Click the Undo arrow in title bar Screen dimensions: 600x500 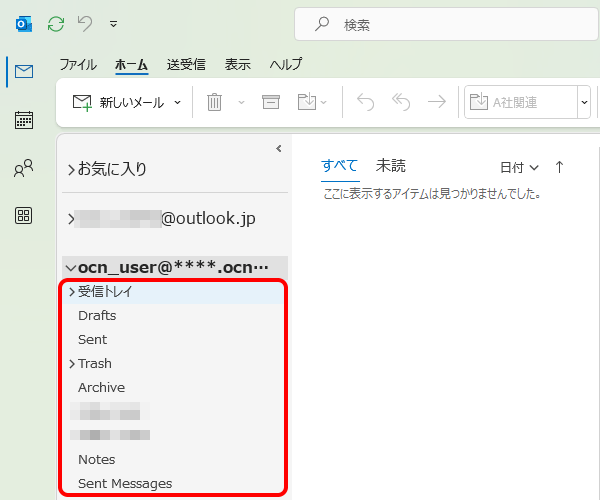pyautogui.click(x=85, y=22)
